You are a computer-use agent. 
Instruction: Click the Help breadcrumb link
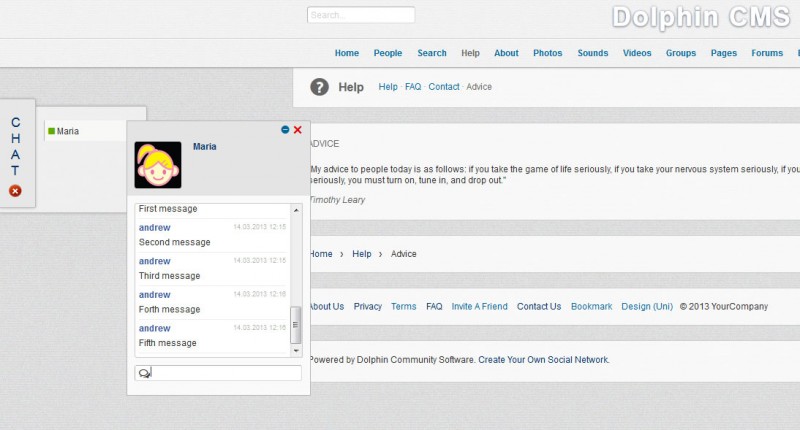pyautogui.click(x=362, y=254)
